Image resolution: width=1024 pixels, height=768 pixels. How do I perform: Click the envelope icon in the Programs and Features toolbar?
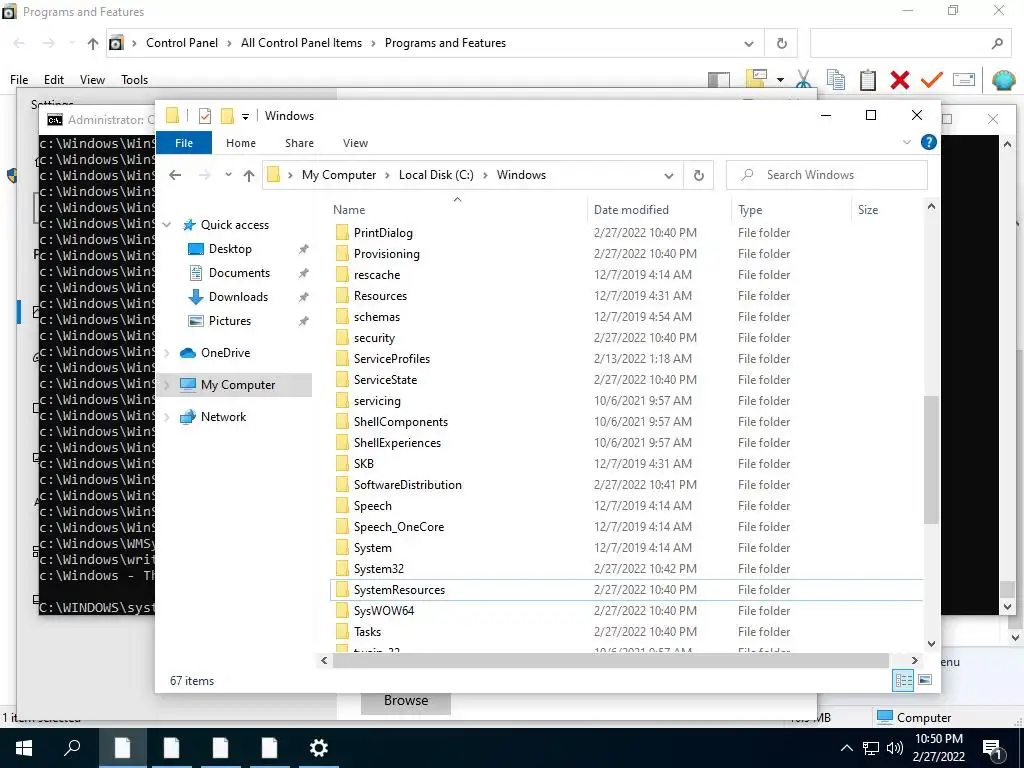click(964, 80)
